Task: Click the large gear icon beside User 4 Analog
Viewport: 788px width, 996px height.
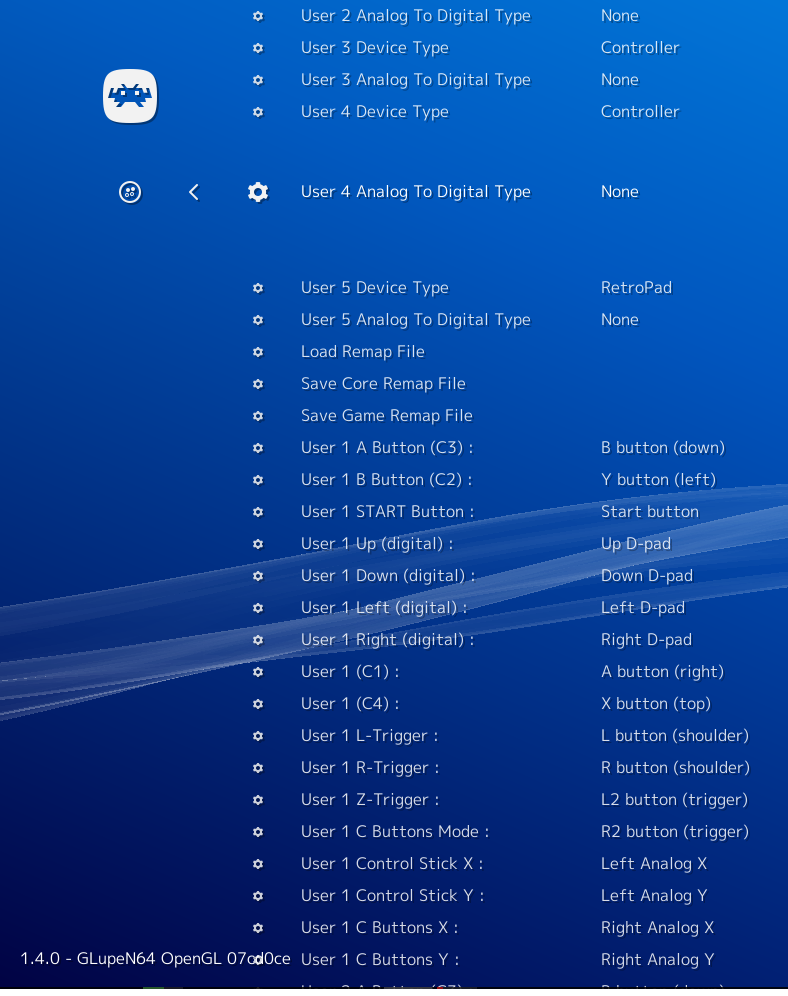Action: 258,192
